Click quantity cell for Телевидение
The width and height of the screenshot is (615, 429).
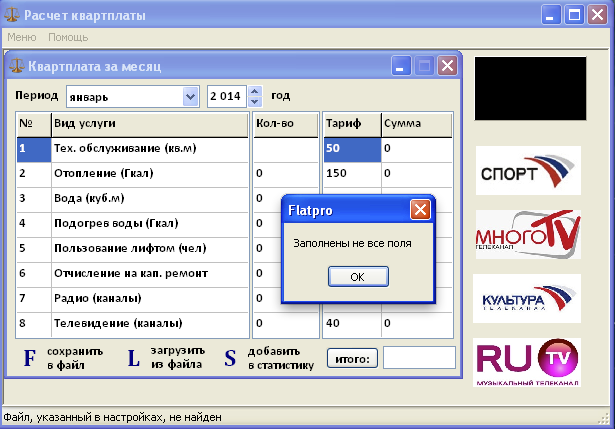pyautogui.click(x=286, y=325)
